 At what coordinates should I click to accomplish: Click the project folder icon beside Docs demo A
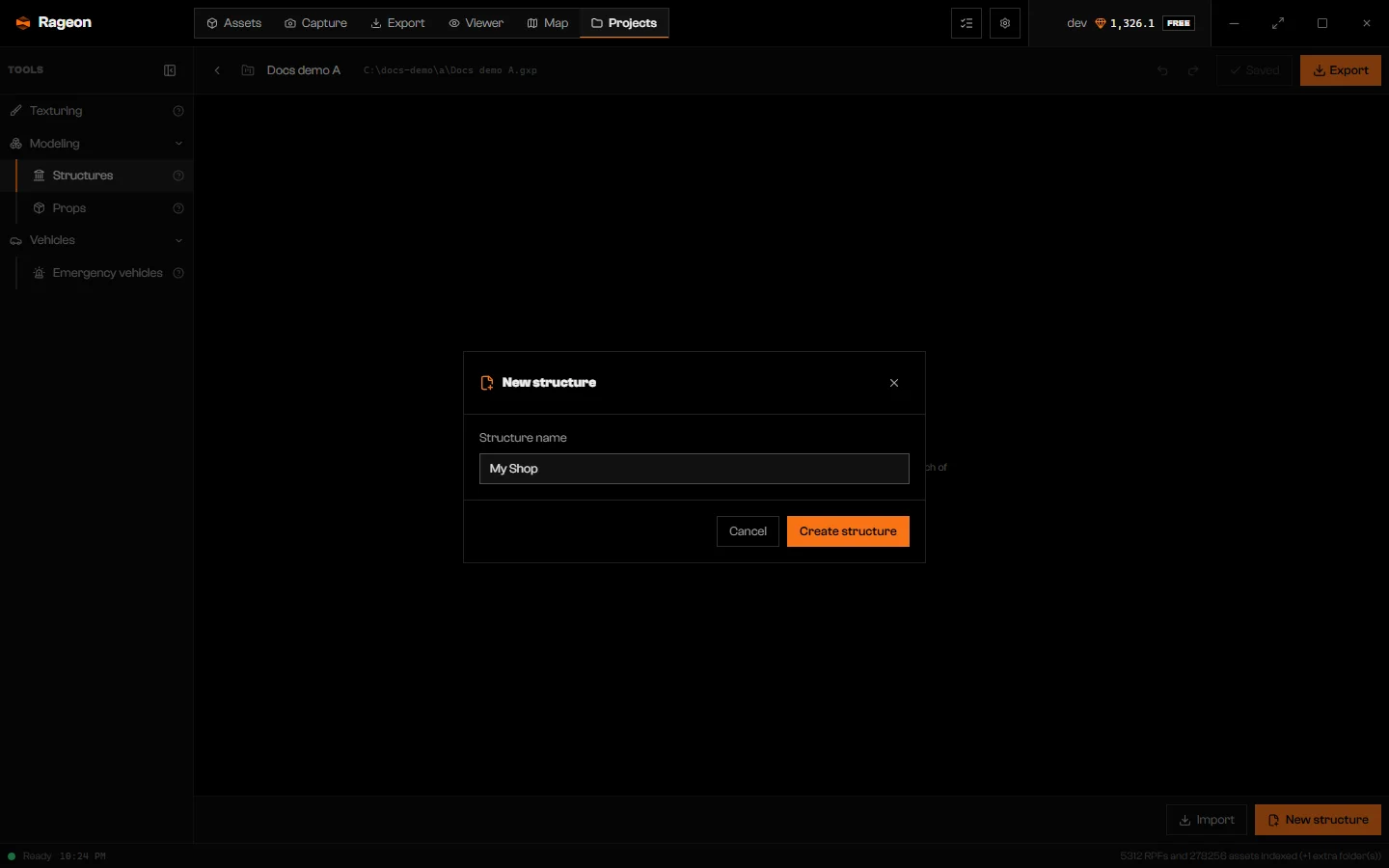tap(248, 70)
